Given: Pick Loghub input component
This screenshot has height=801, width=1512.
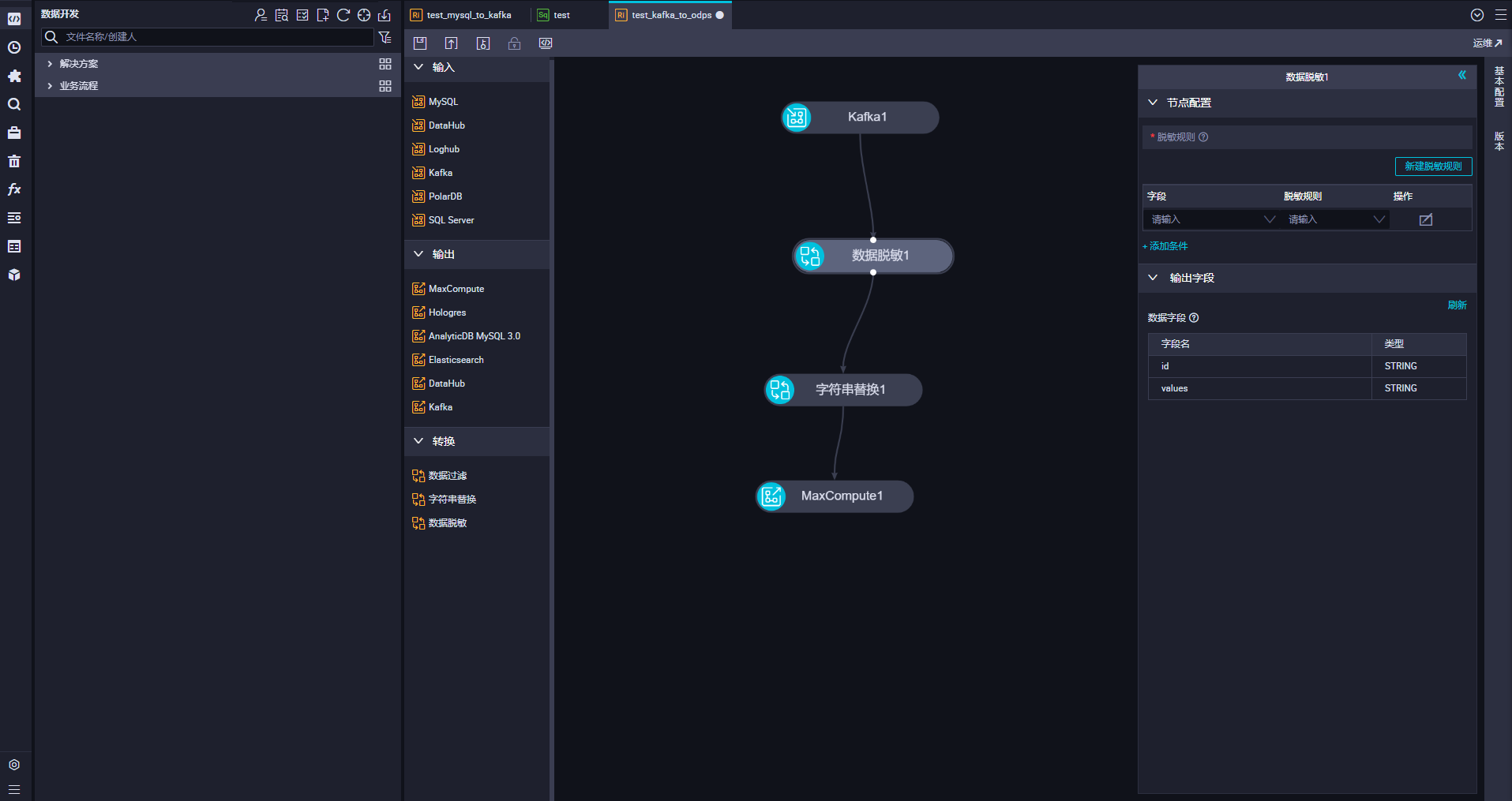Looking at the screenshot, I should [x=436, y=149].
